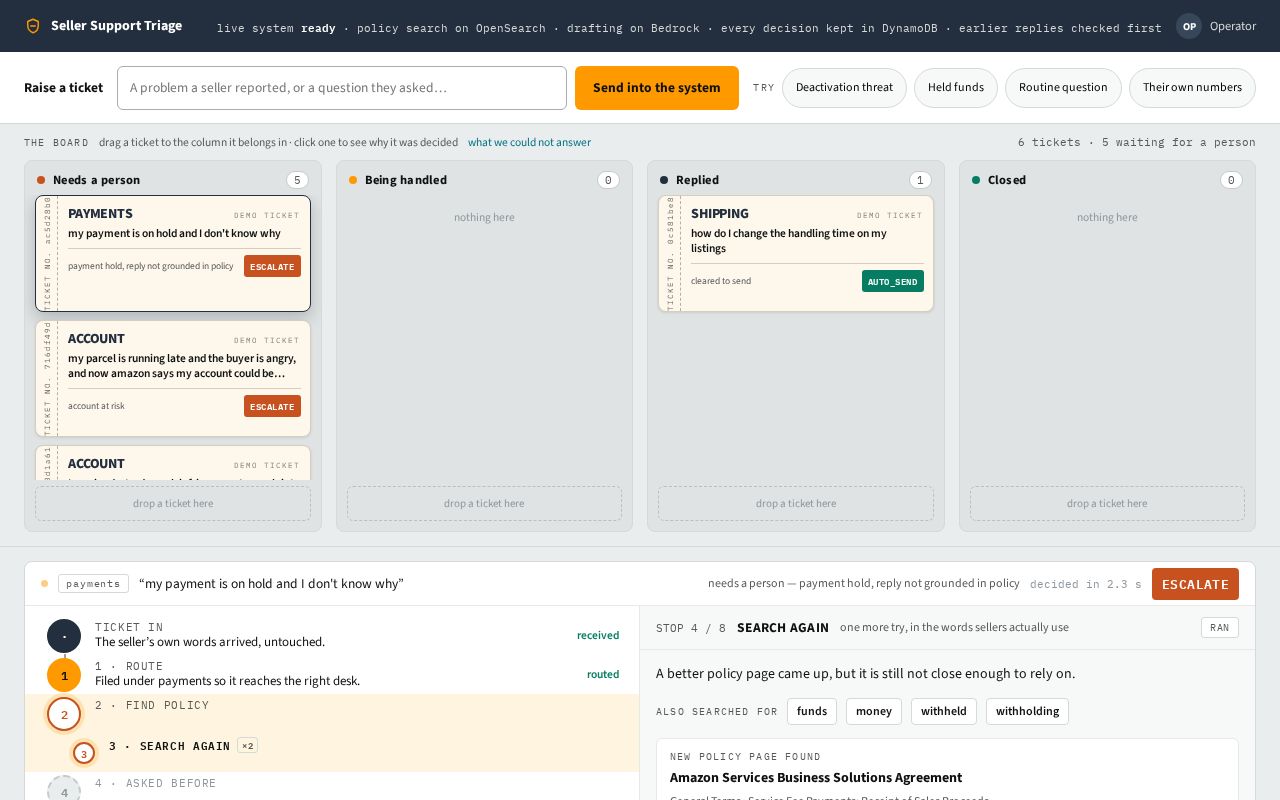
Task: Select the PAYMENTS ticket about payment on hold
Action: click(173, 254)
